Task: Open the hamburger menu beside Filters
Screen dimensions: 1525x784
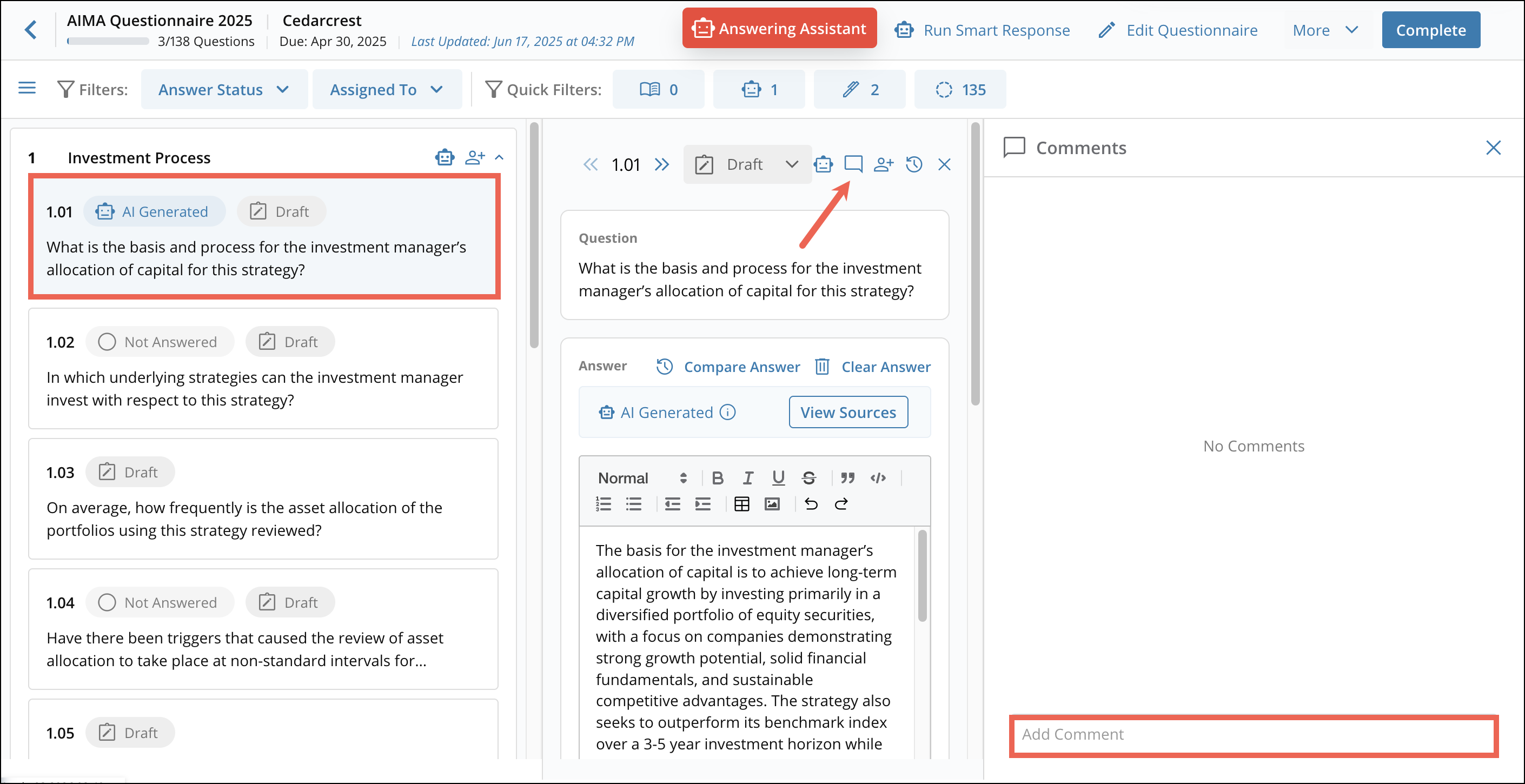Action: pos(27,89)
